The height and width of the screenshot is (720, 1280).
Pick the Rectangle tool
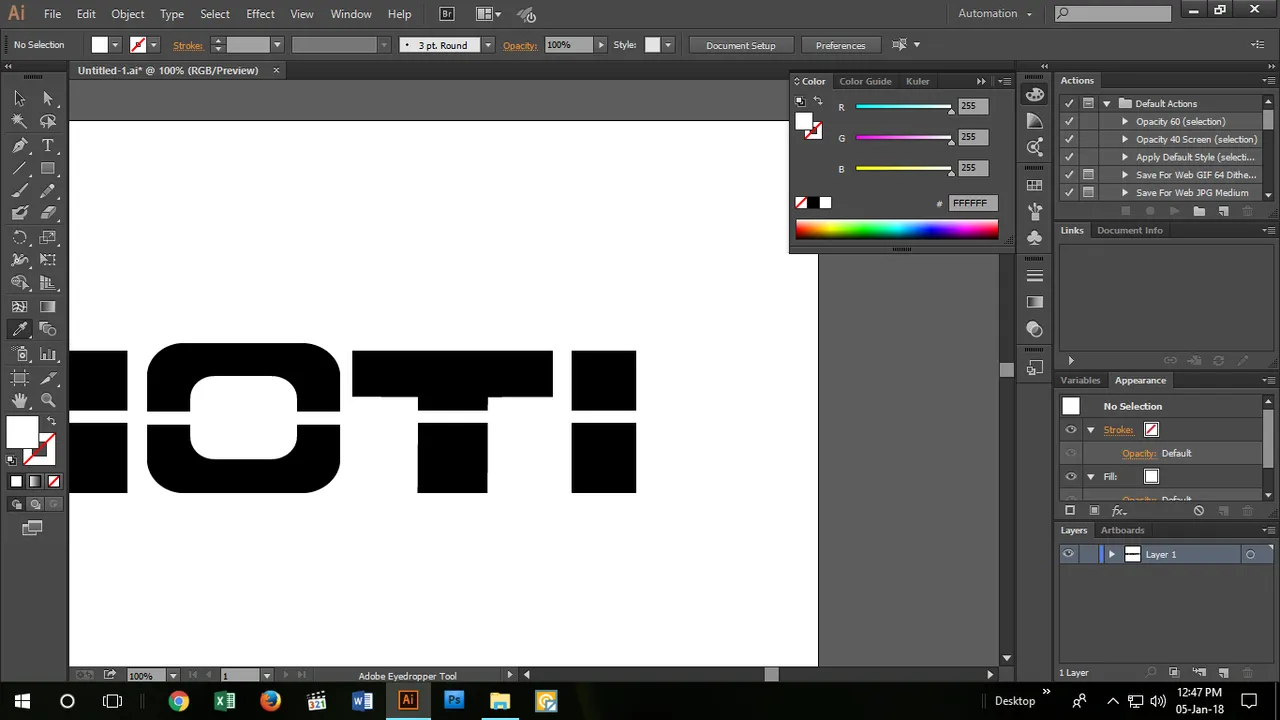[48, 169]
